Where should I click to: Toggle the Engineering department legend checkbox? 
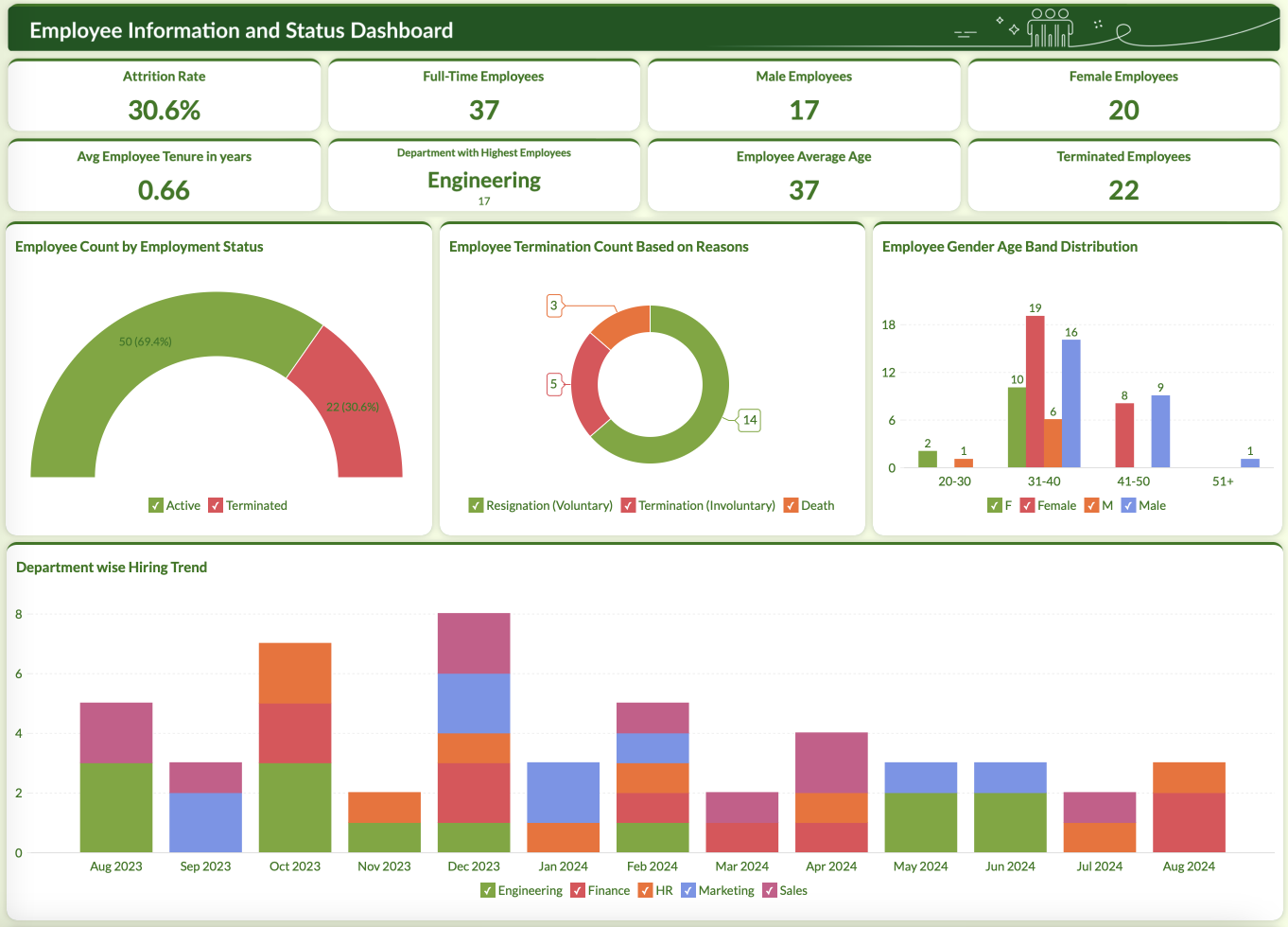(x=488, y=890)
